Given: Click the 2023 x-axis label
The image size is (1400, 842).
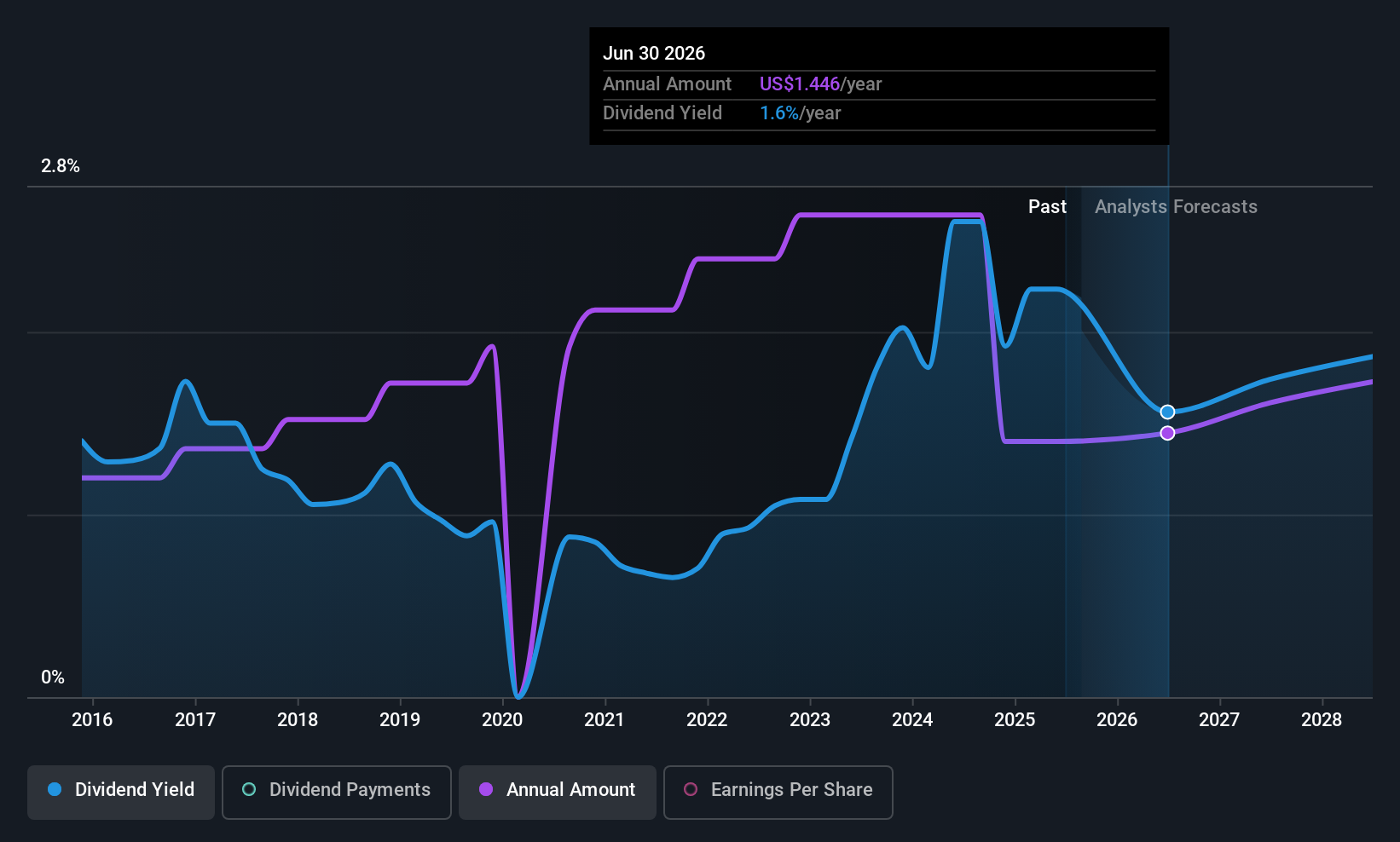Looking at the screenshot, I should pos(810,720).
